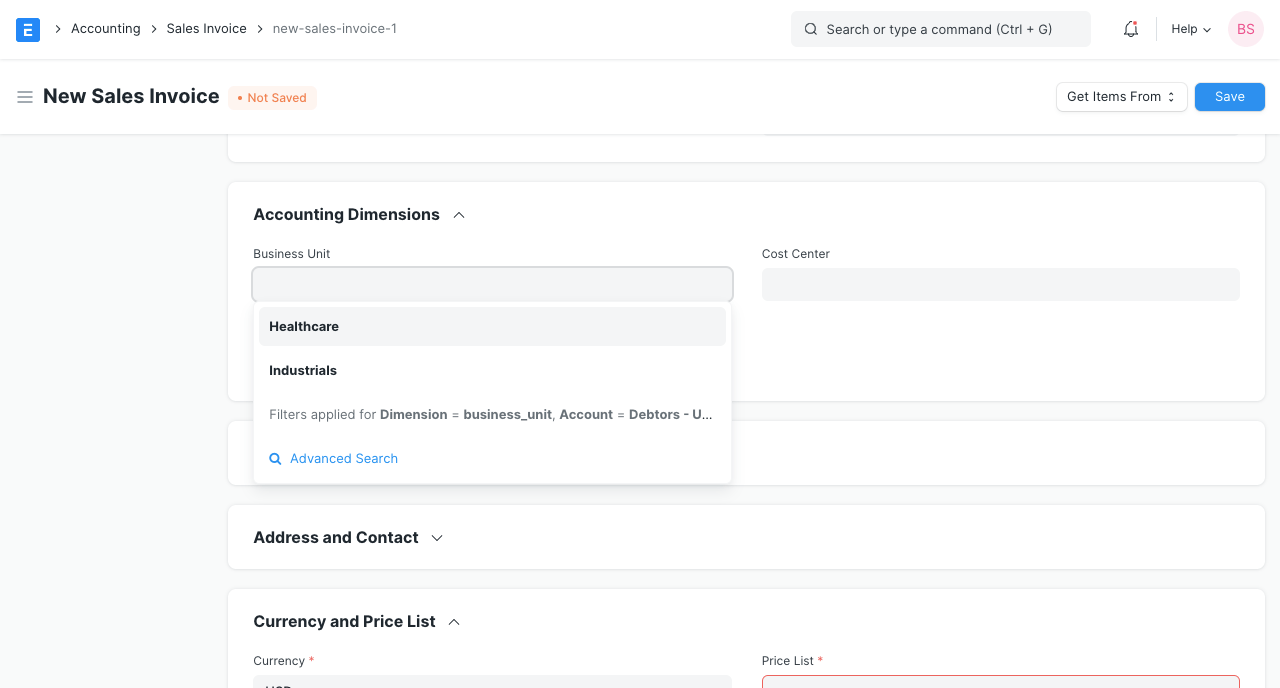The image size is (1280, 688).
Task: Open the notifications bell
Action: [1130, 29]
